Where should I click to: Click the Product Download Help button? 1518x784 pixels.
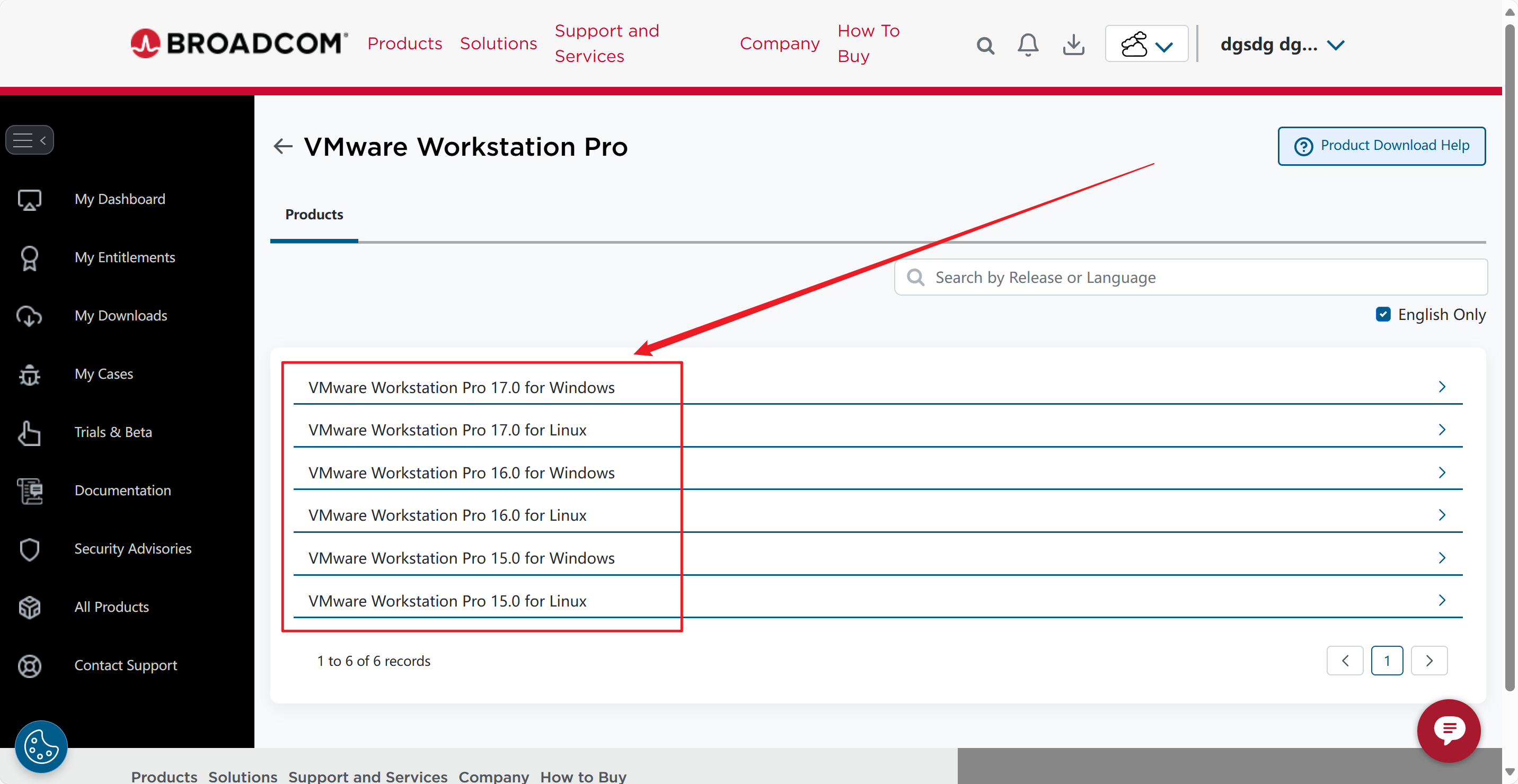pos(1381,146)
